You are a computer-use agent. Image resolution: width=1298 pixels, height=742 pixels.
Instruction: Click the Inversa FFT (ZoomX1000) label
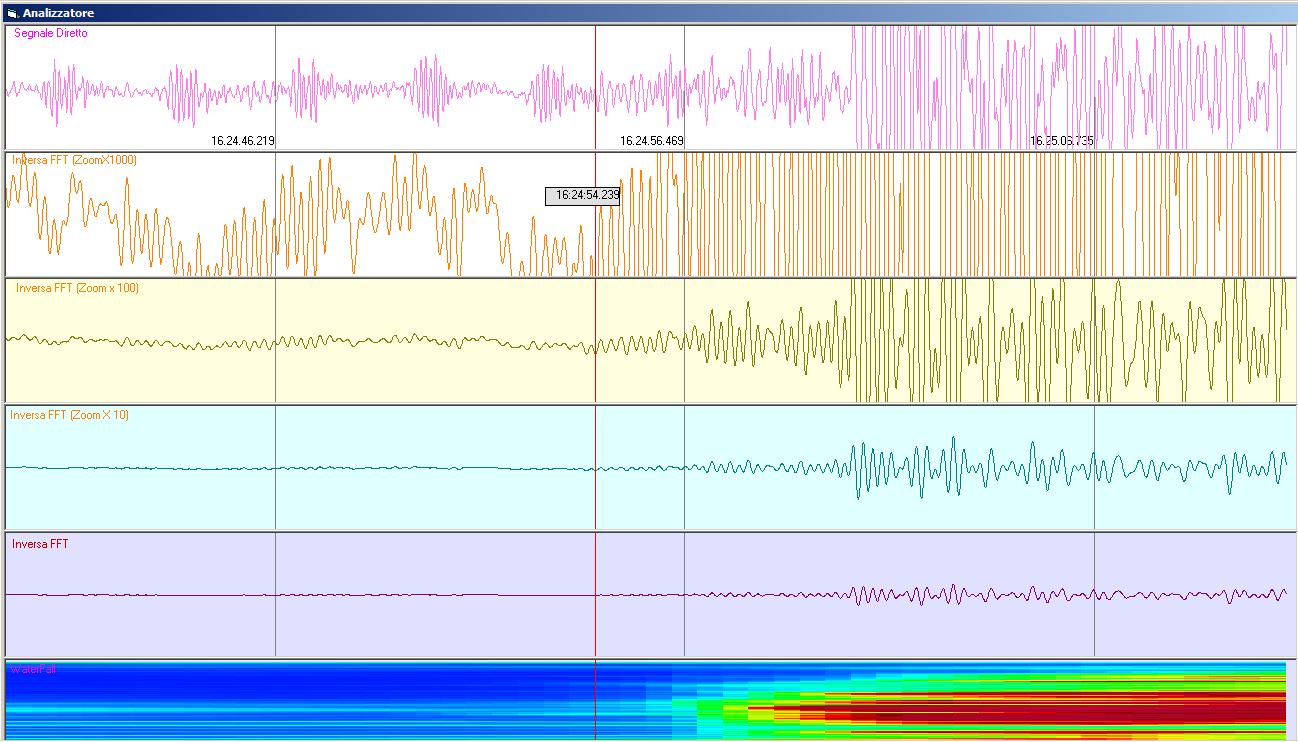(74, 160)
